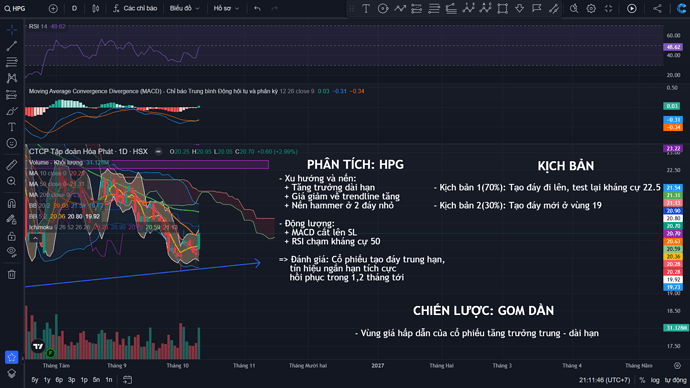Toggle magnet mode
Viewport: 690px width, 388px height.
[x=12, y=204]
